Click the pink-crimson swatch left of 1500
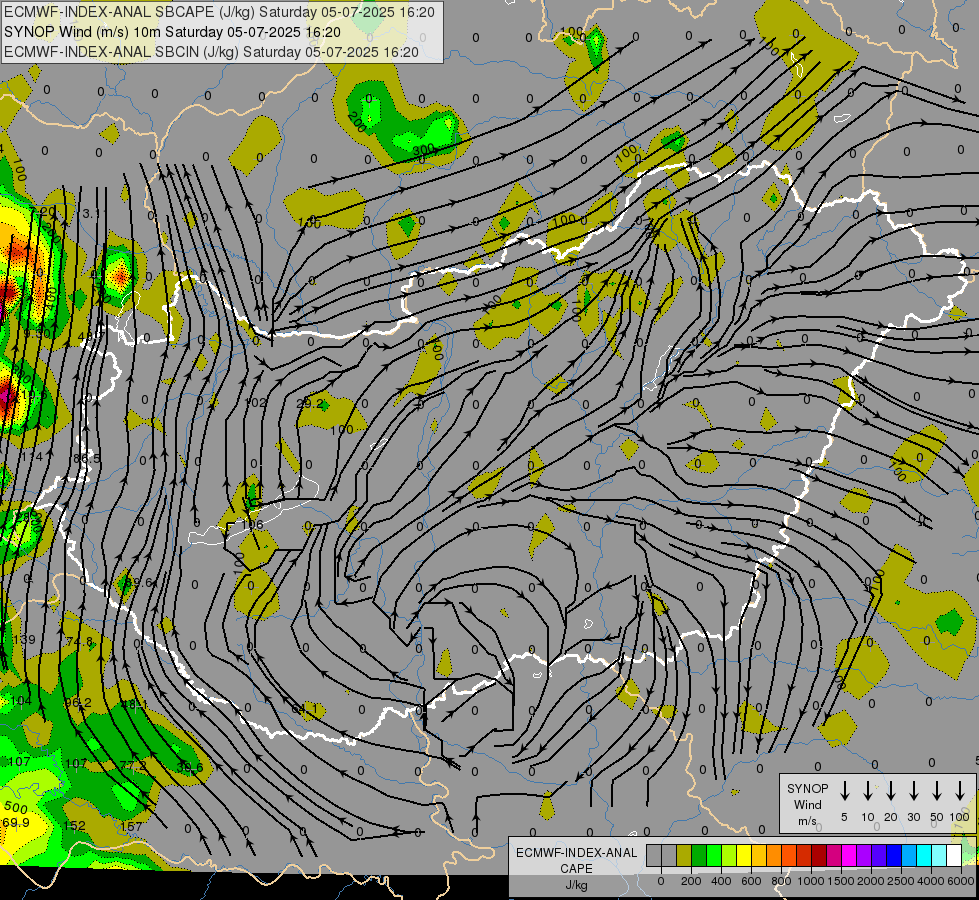The image size is (979, 900). 834,855
